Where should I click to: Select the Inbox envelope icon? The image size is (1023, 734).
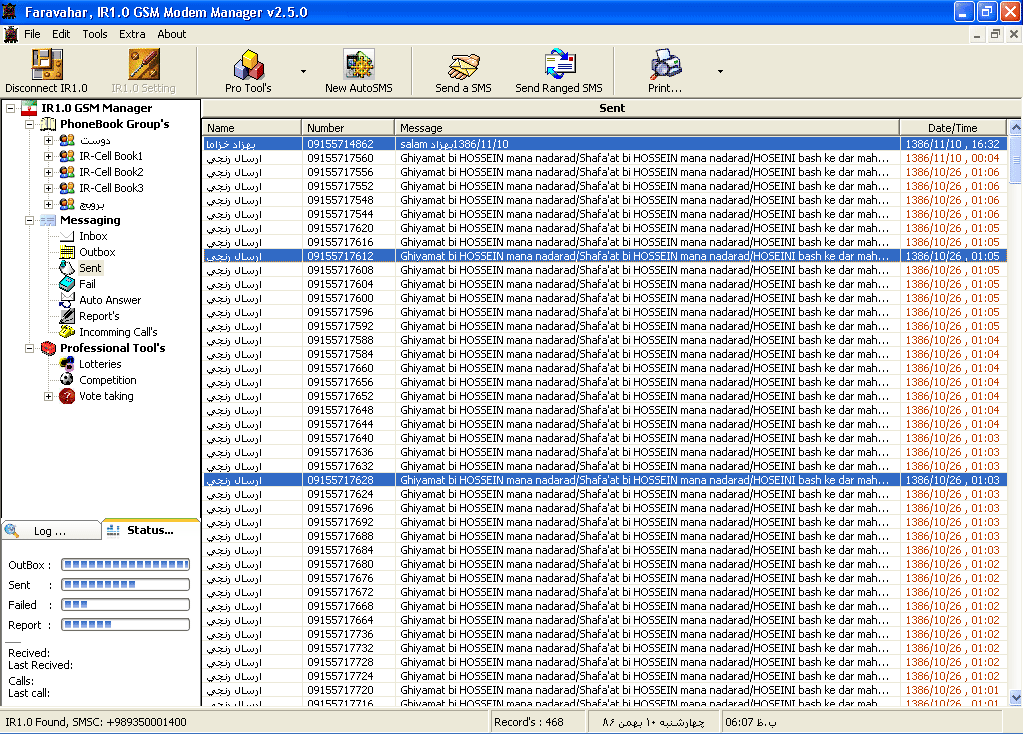[67, 236]
